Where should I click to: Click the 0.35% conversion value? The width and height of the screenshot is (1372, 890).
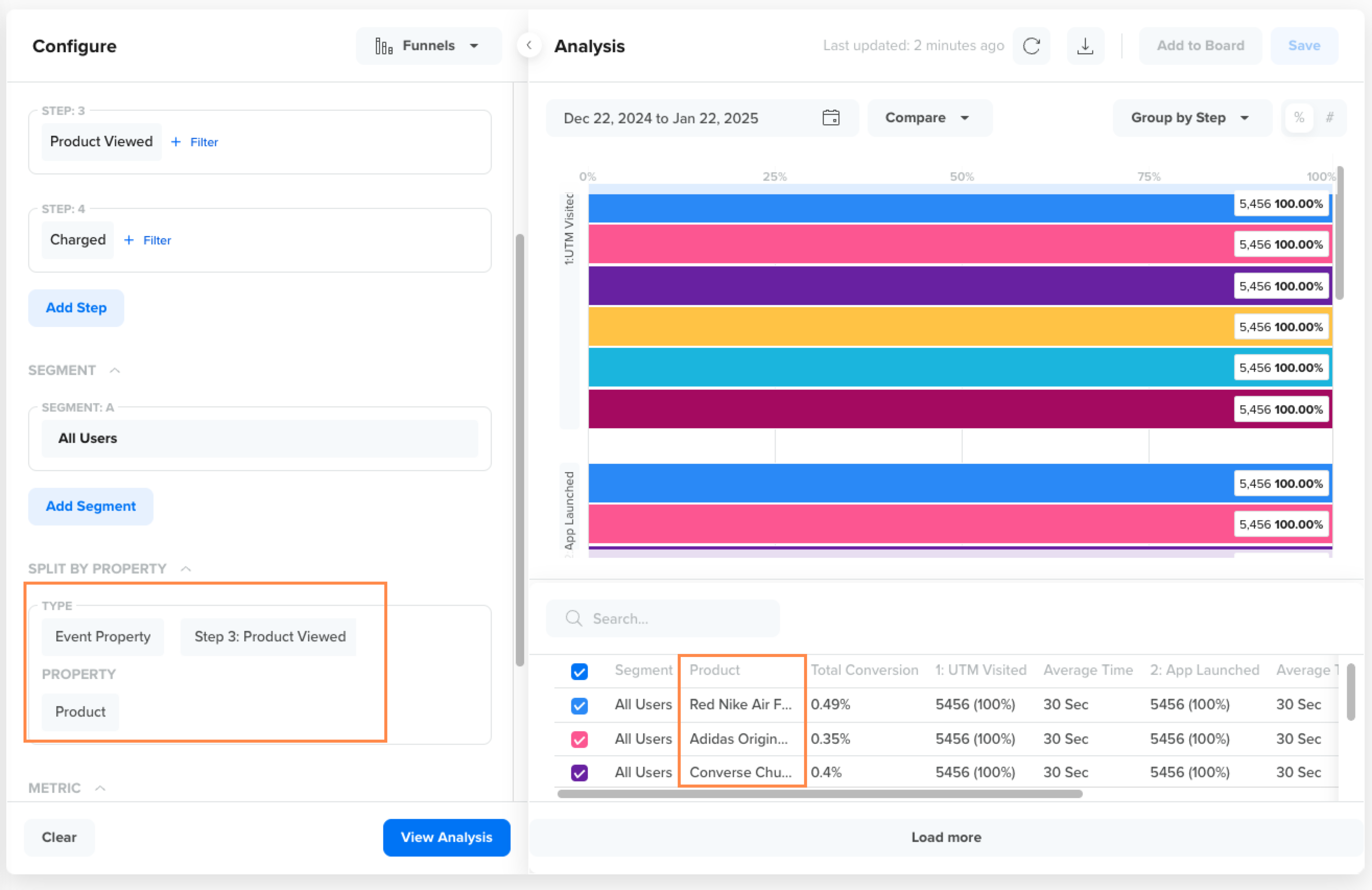(x=830, y=739)
